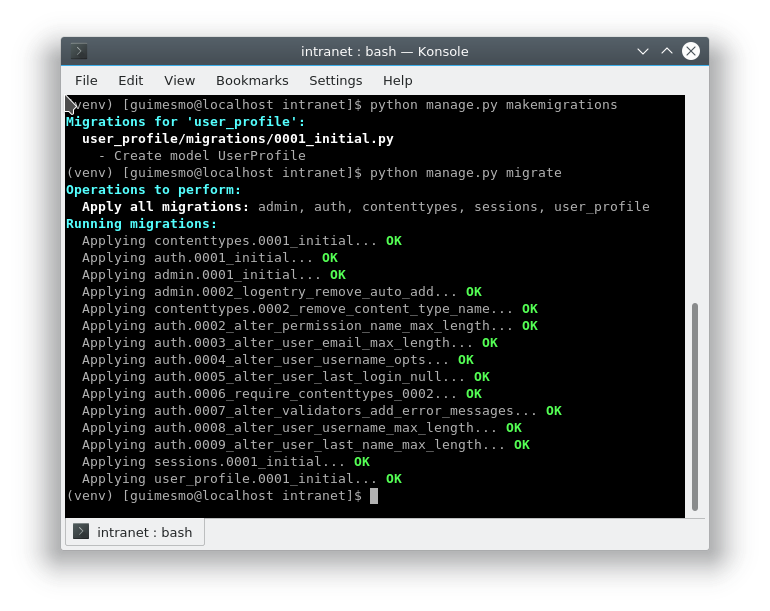Screen dimensions: 770x611
Task: Click 'Applying admin.0001_initial...' line
Action: click(214, 275)
